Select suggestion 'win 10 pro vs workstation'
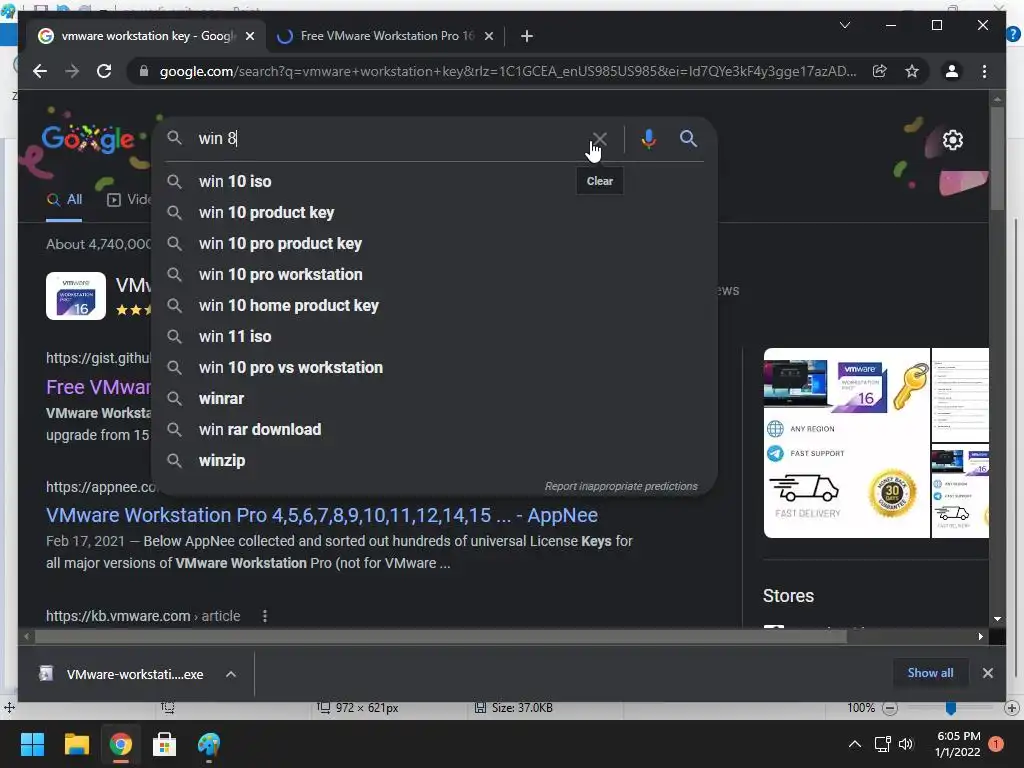Screen dimensions: 1024x768 click(x=434, y=368)
